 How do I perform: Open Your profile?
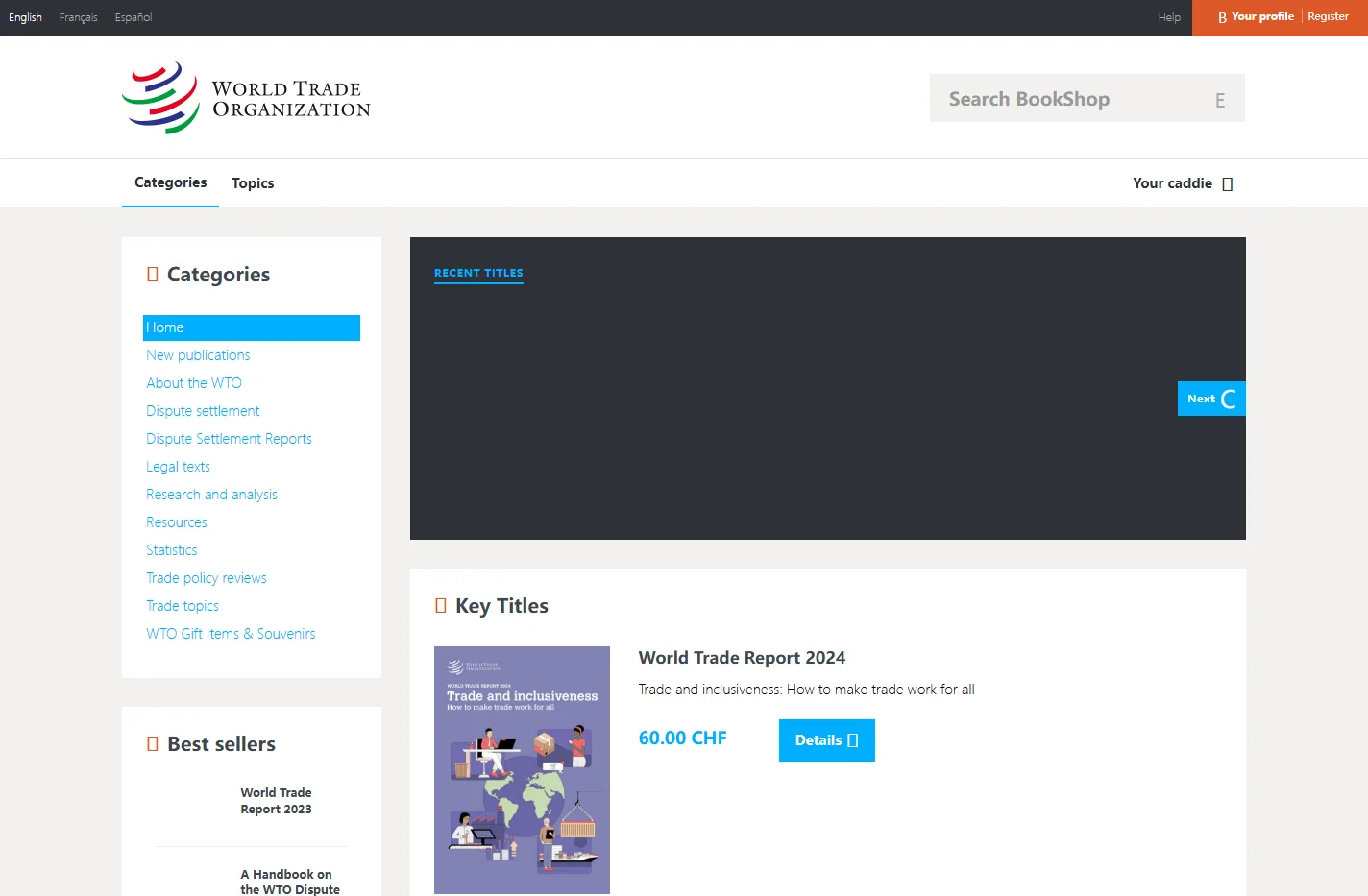[x=1262, y=16]
